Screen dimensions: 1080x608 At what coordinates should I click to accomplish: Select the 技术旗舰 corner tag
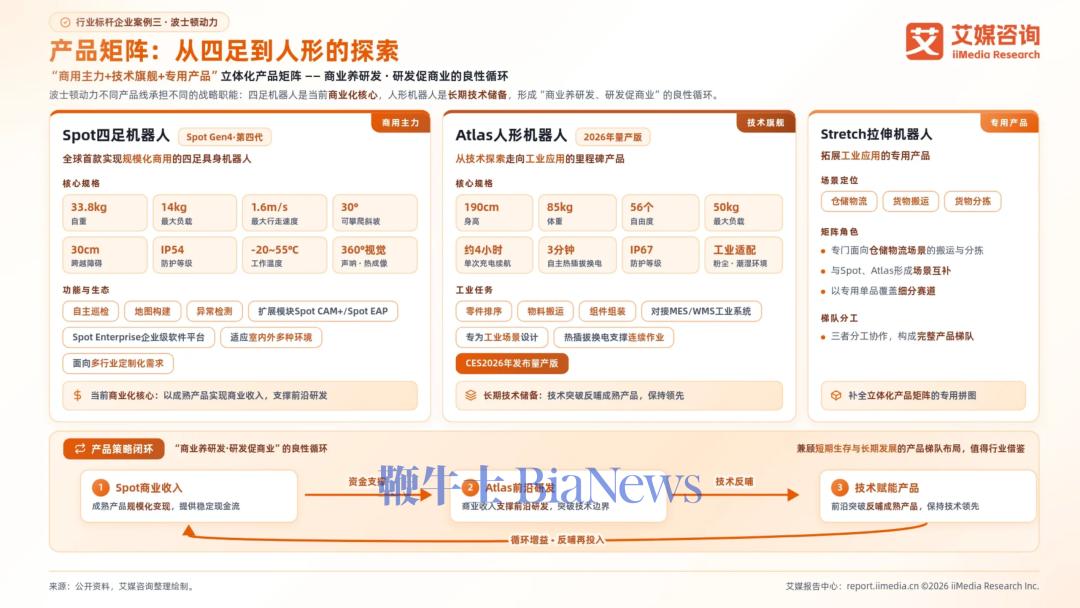[x=765, y=122]
